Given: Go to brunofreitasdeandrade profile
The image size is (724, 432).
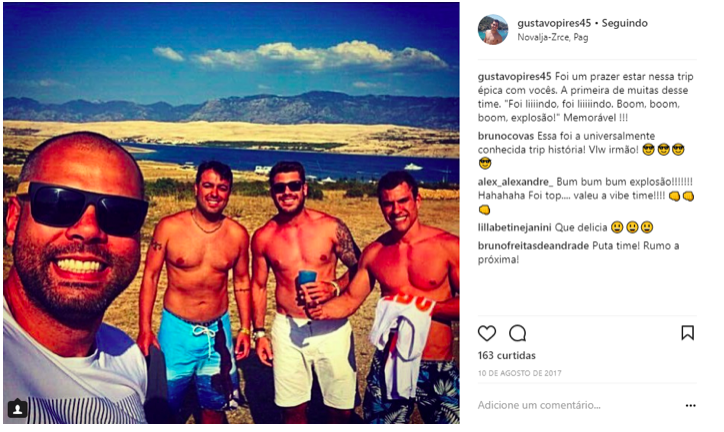Looking at the screenshot, I should 533,246.
